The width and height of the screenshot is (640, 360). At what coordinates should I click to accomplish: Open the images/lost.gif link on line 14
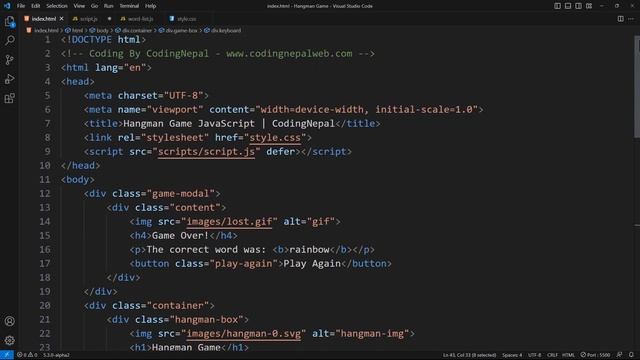coord(229,221)
